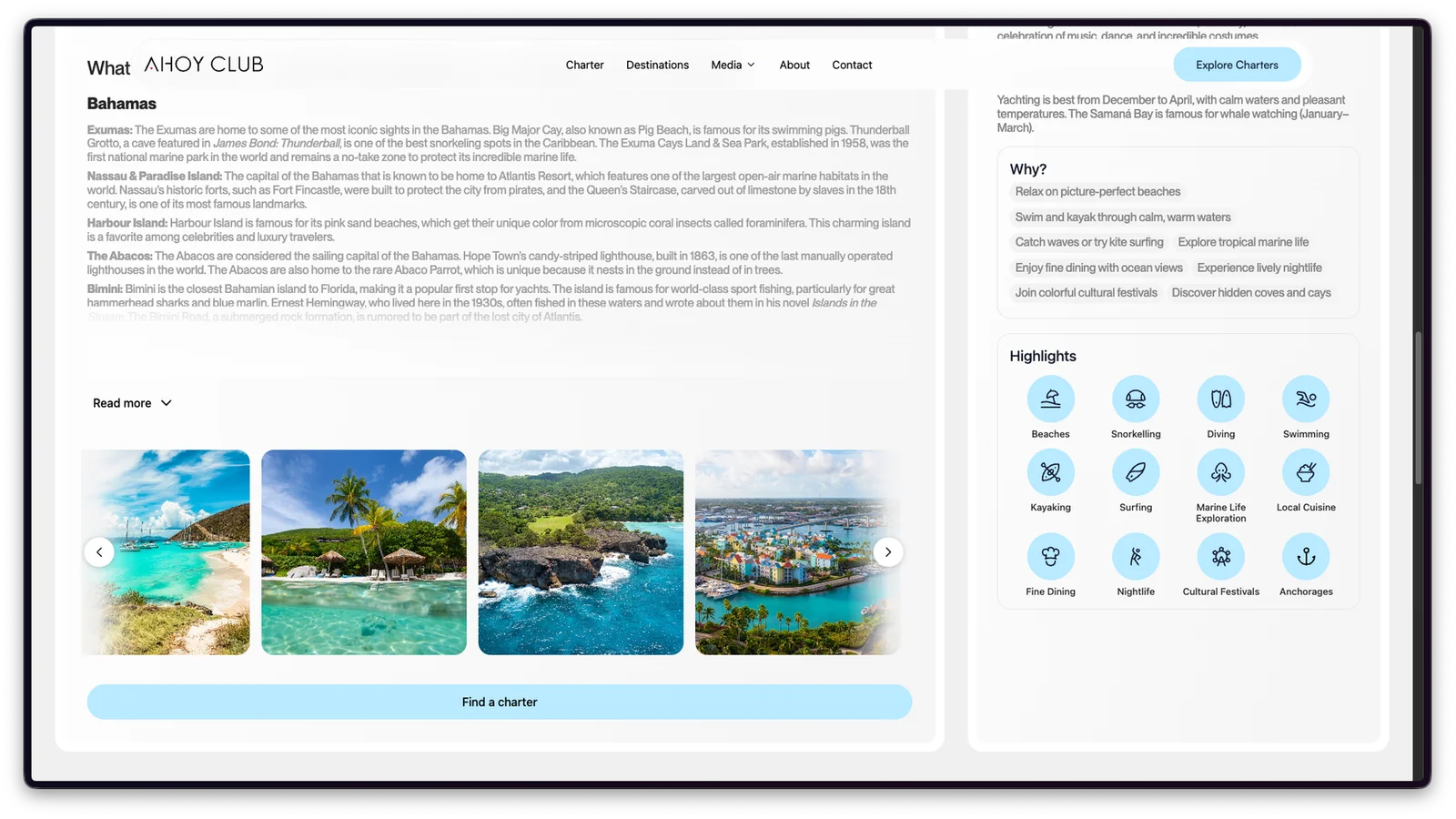
Task: Open the Destinations nav item
Action: click(657, 65)
